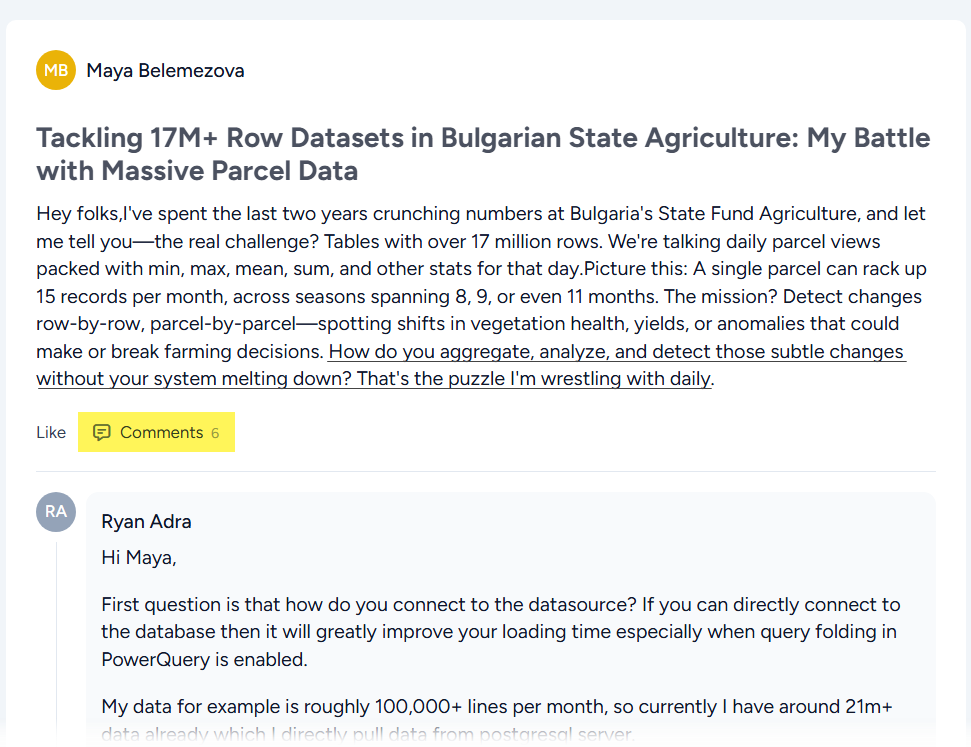This screenshot has height=747, width=971.
Task: Click the 'First question' paragraph in Ryan's comment
Action: tap(500, 605)
